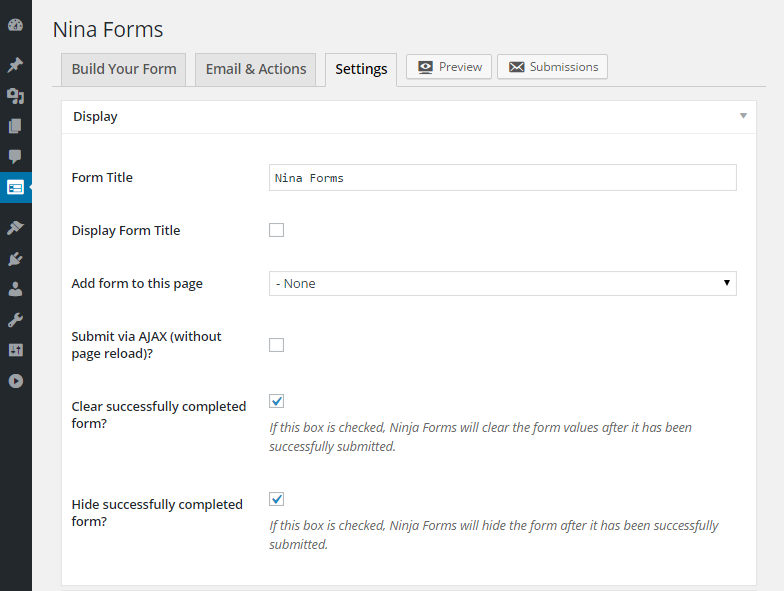Image resolution: width=784 pixels, height=591 pixels.
Task: Uncheck Clear successfully completed form checkbox
Action: point(276,401)
